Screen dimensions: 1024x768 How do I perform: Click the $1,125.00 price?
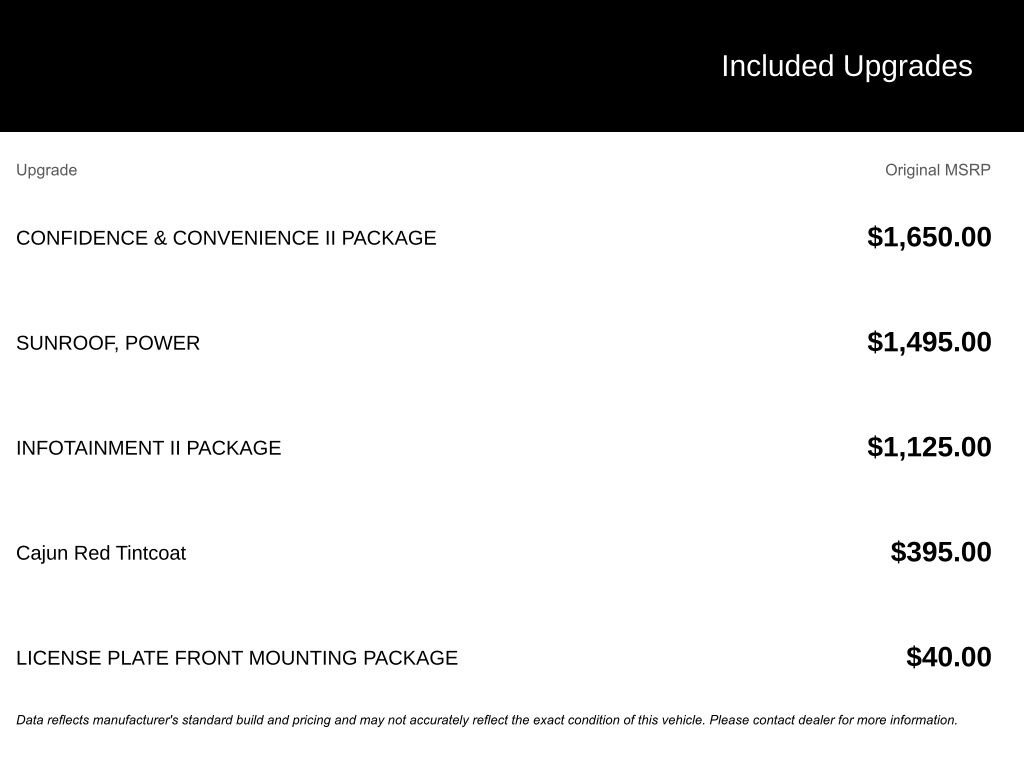[929, 447]
